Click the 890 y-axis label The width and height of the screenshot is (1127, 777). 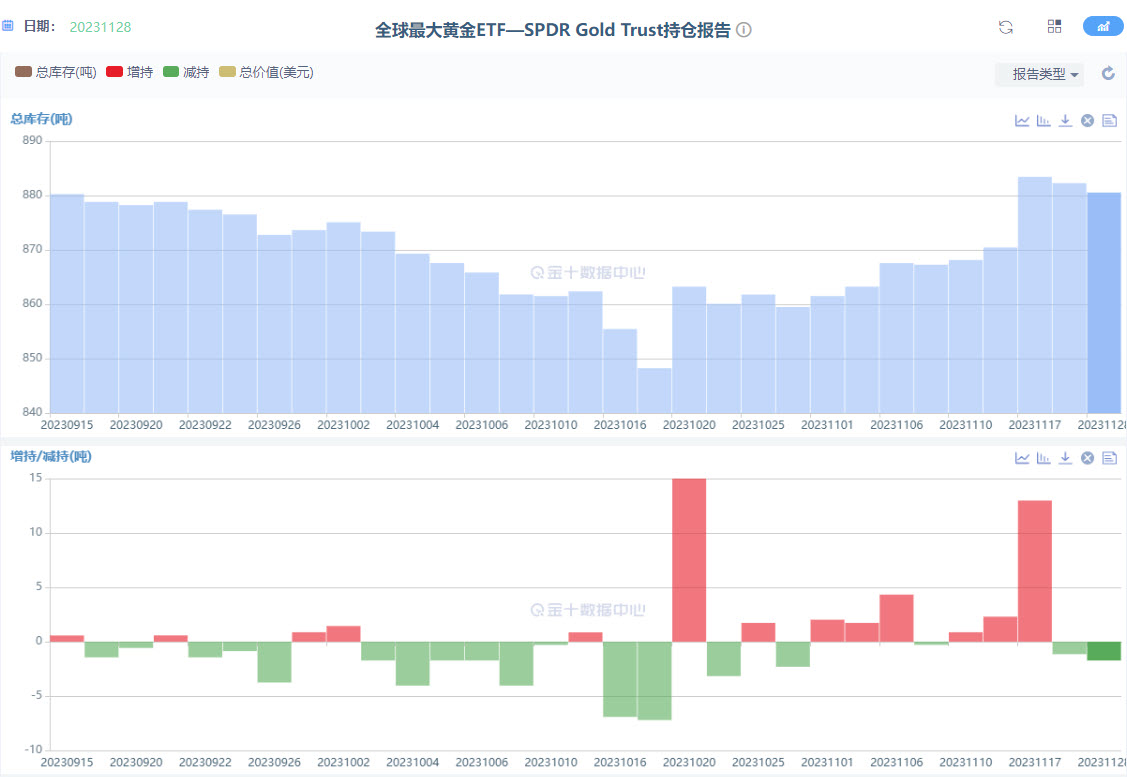click(32, 140)
